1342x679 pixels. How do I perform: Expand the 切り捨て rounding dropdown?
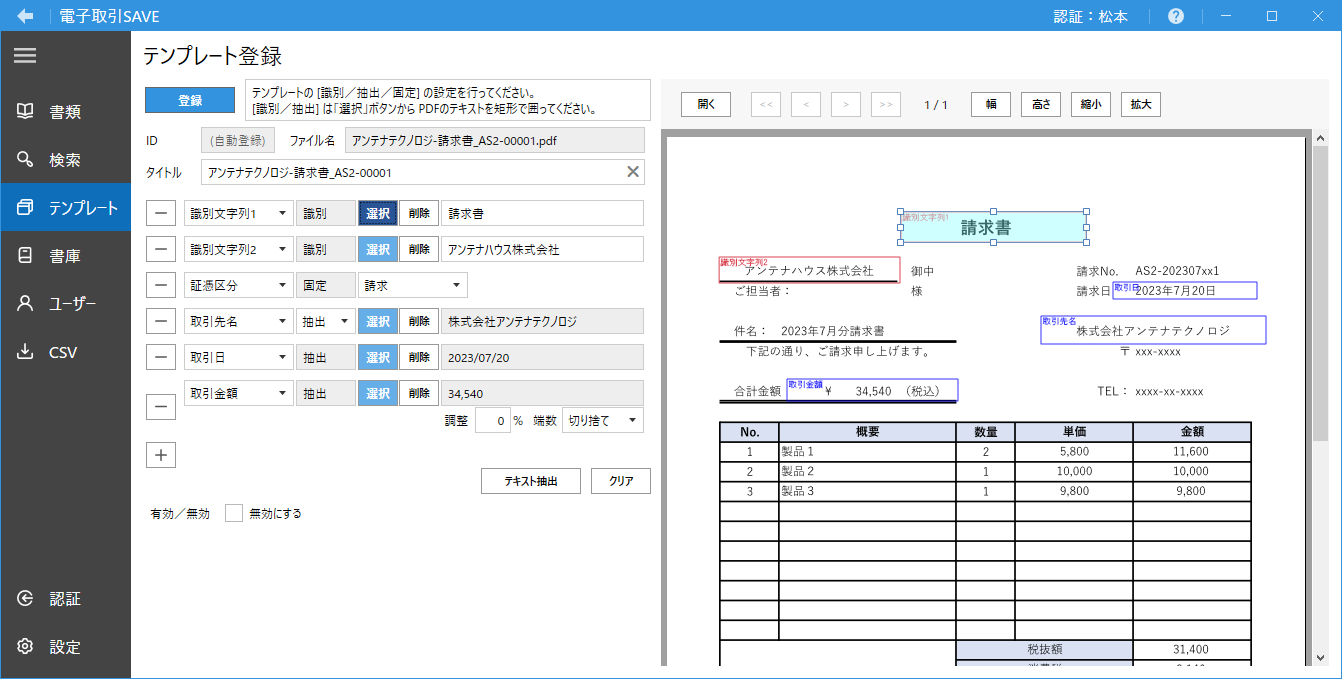[602, 420]
